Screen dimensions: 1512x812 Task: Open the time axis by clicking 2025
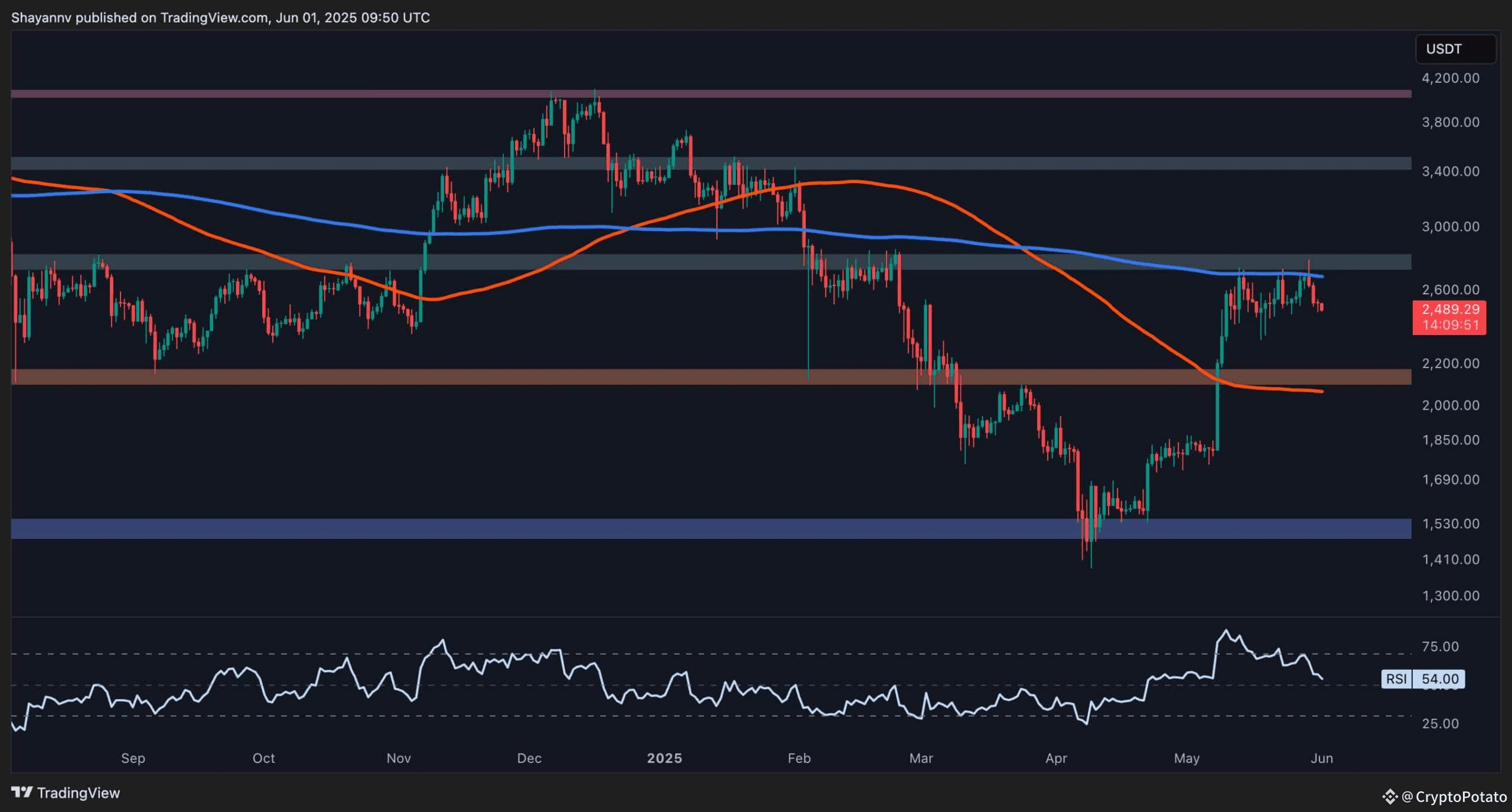click(666, 758)
